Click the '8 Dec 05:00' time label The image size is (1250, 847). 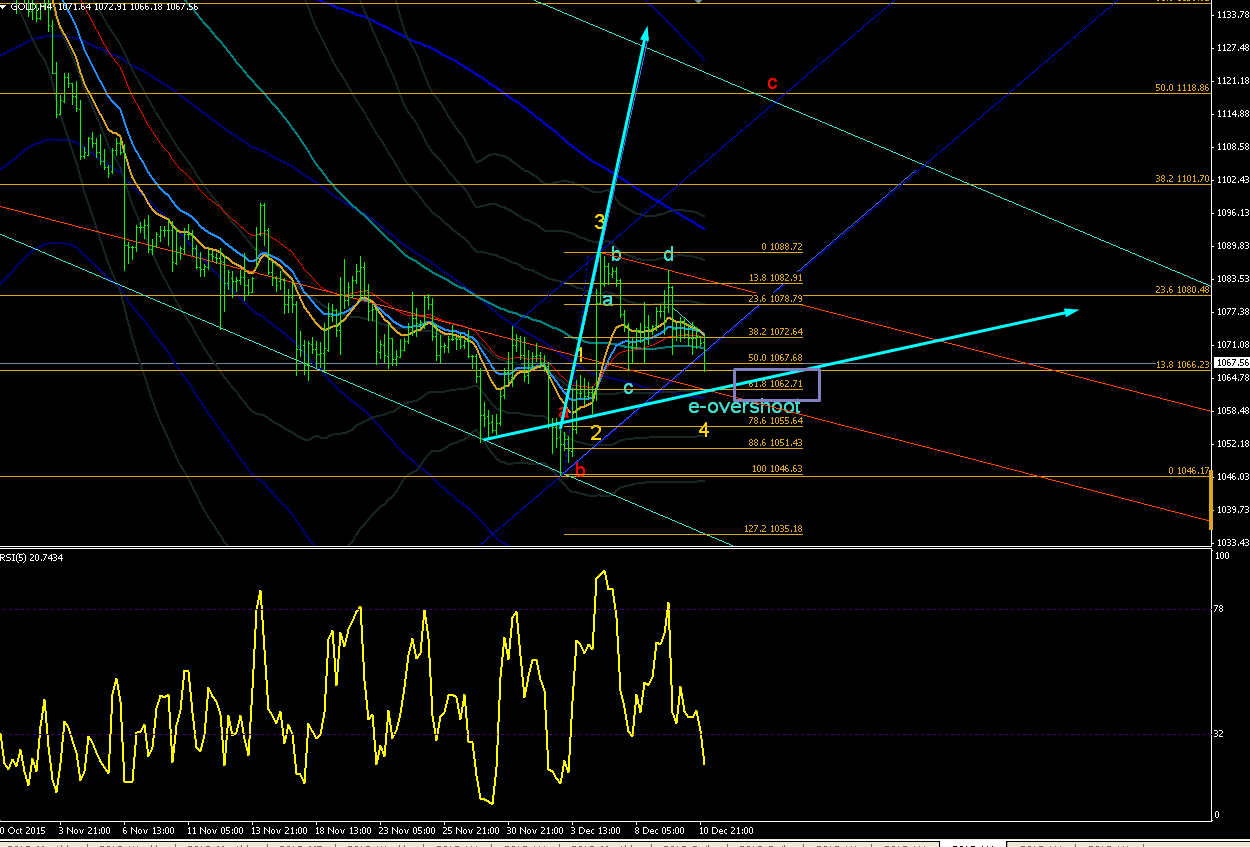tap(660, 830)
